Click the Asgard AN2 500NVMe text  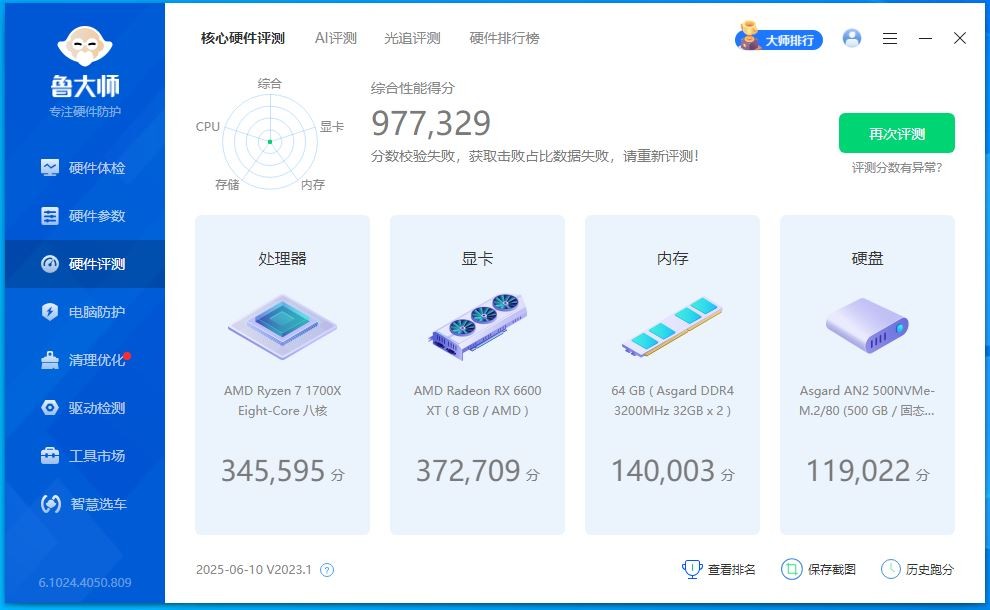(x=867, y=400)
